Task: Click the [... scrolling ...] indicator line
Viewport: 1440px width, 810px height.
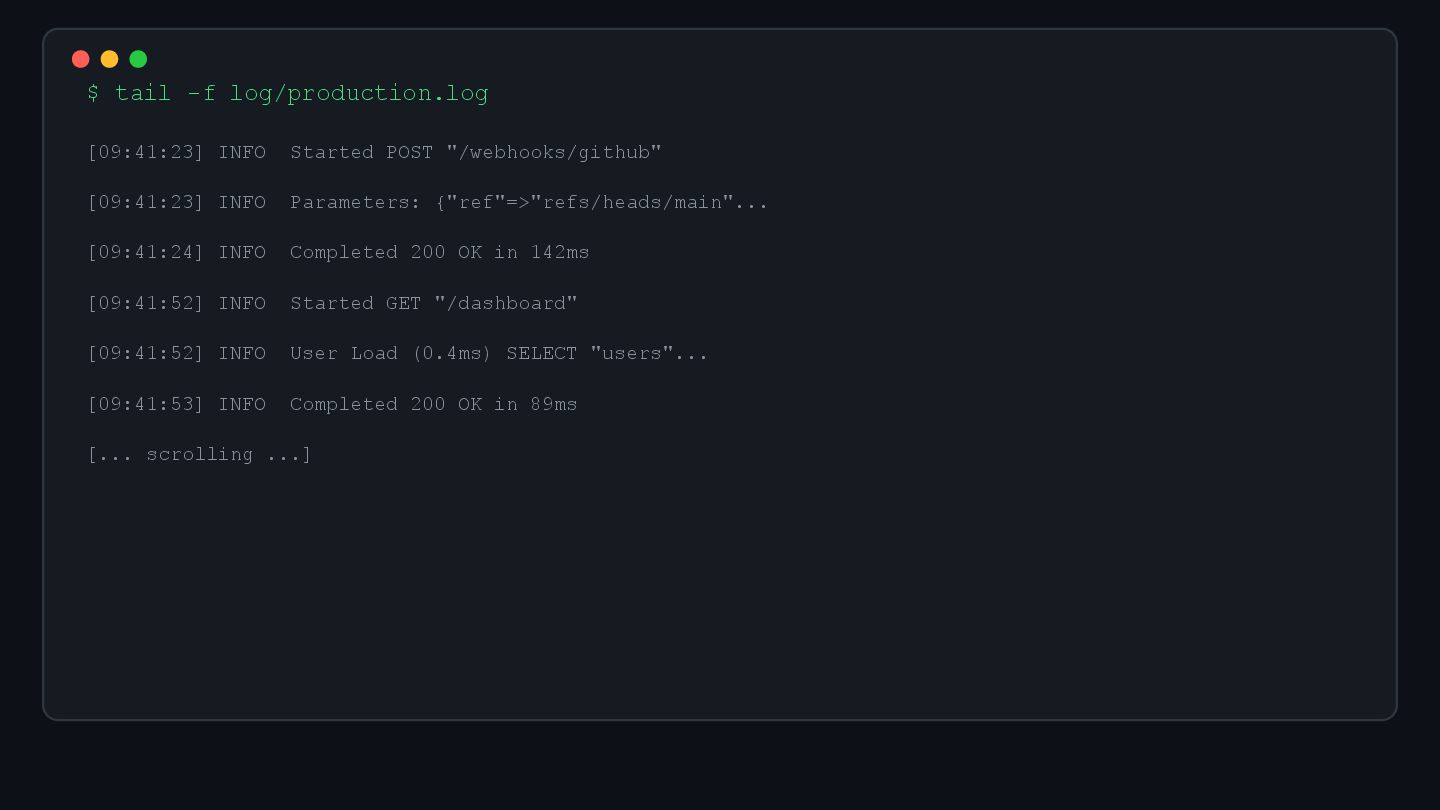Action: tap(200, 455)
